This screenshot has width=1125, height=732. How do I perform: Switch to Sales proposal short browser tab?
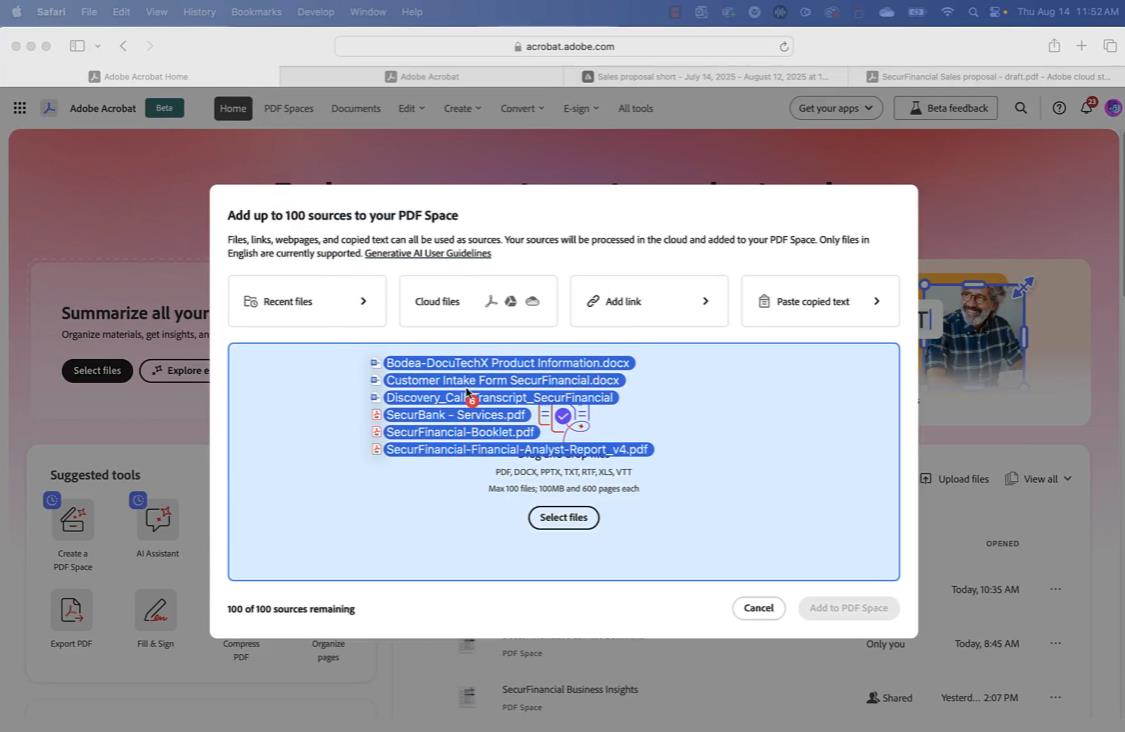tap(705, 76)
